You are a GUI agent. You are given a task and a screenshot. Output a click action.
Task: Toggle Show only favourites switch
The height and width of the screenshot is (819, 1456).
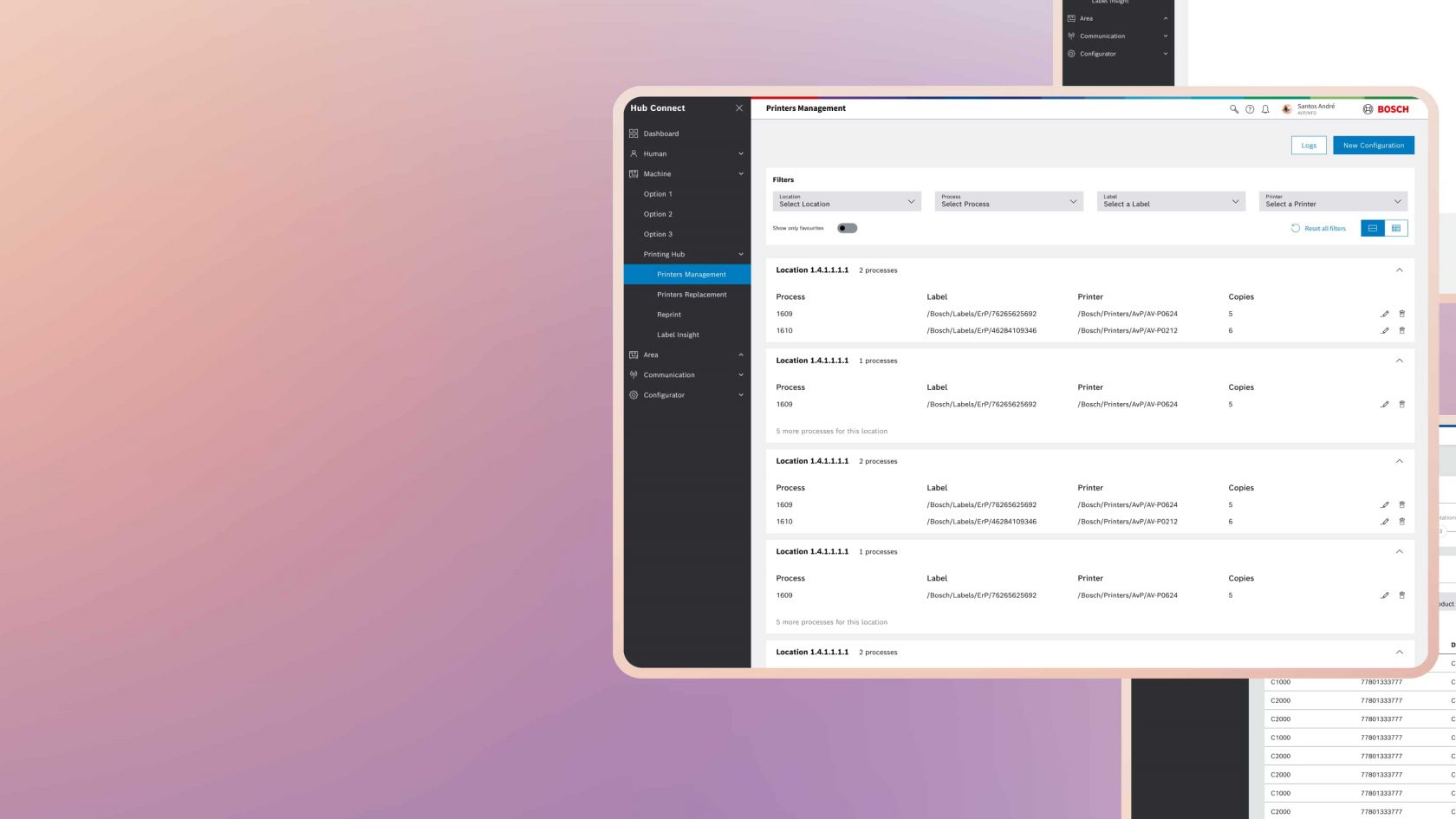[848, 228]
